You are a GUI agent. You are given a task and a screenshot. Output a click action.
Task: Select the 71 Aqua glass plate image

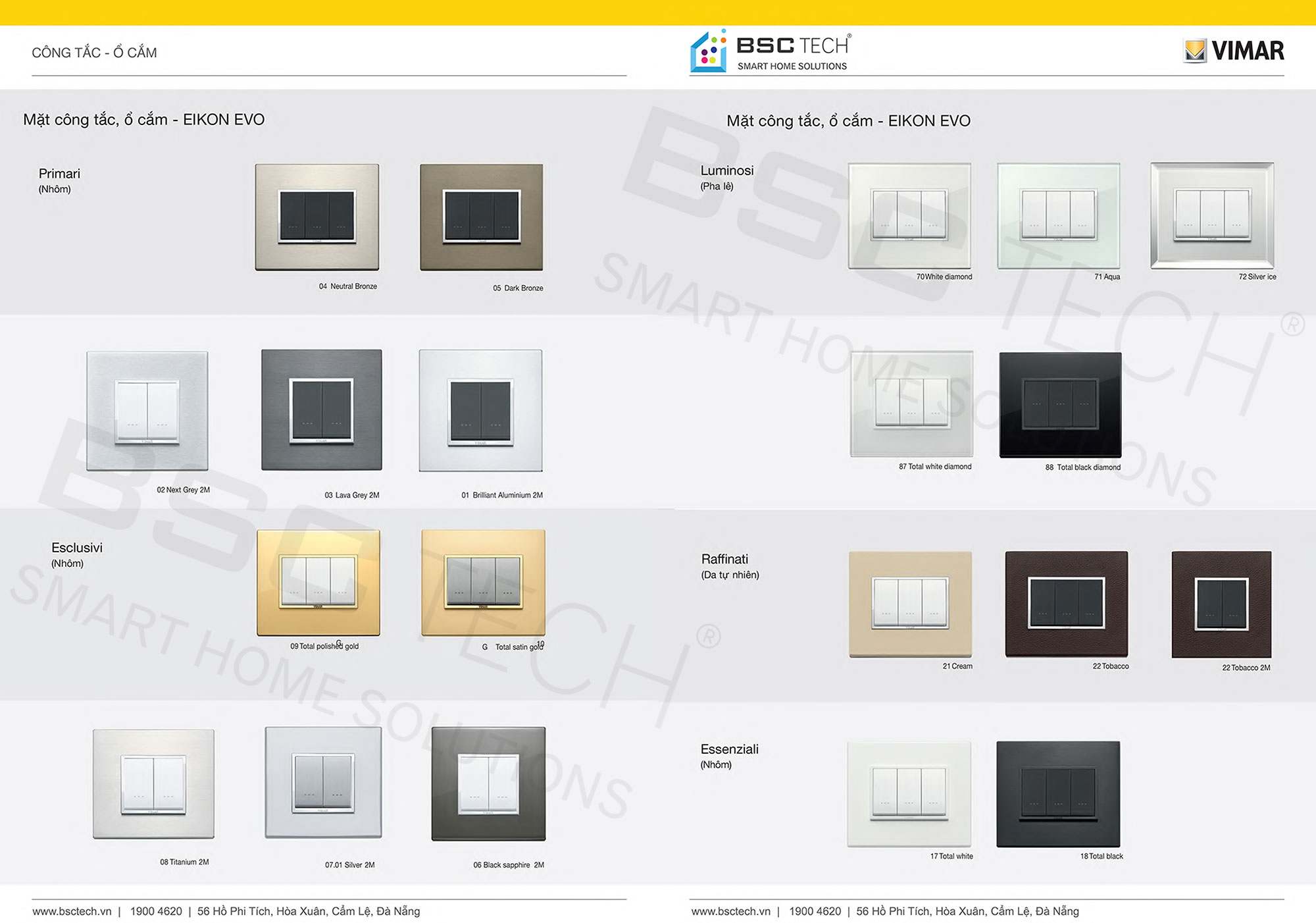[x=1059, y=216]
